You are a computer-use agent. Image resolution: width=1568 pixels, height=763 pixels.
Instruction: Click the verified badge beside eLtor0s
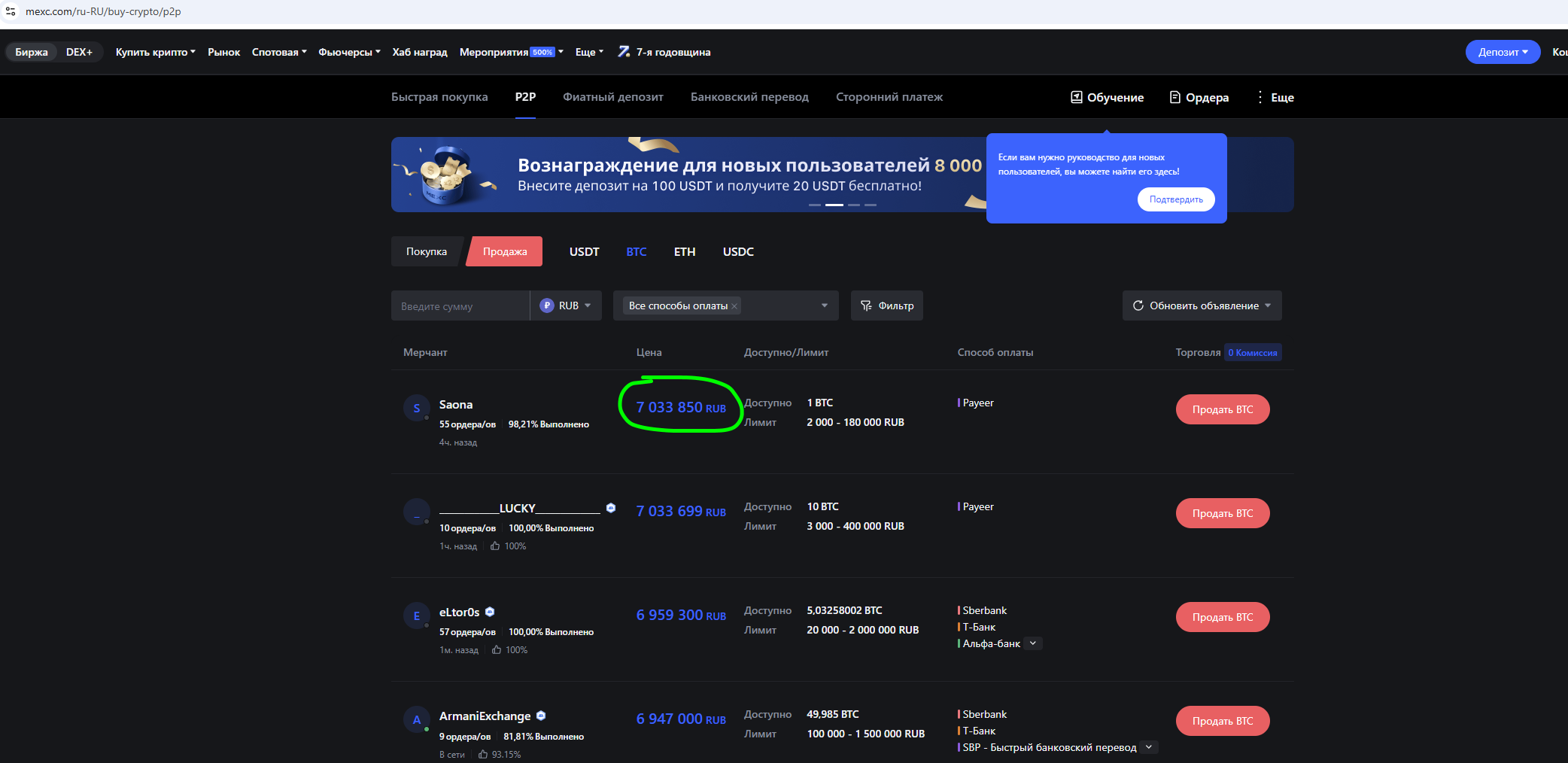(x=490, y=612)
